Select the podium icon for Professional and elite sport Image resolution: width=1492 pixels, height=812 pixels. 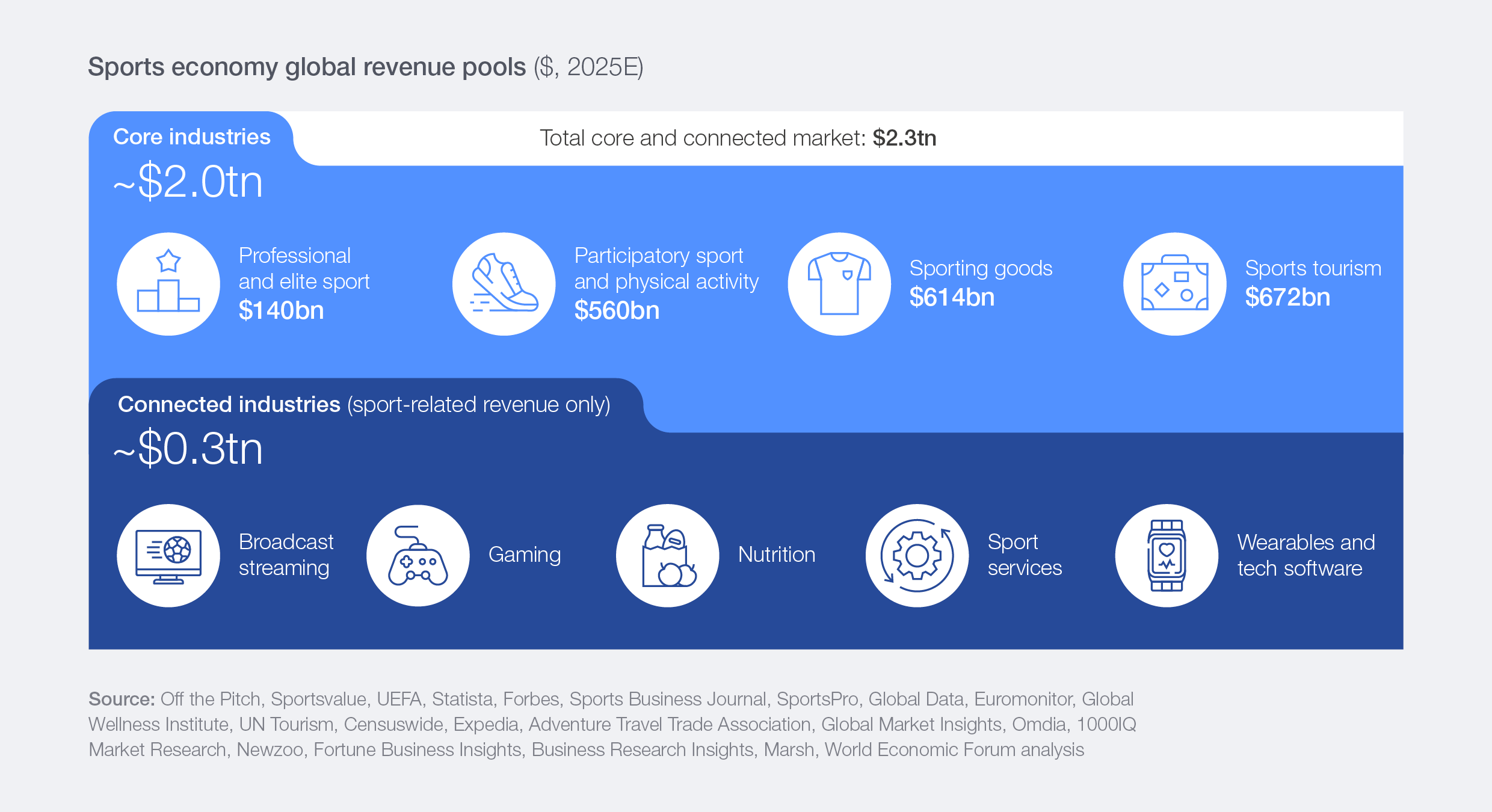click(168, 283)
